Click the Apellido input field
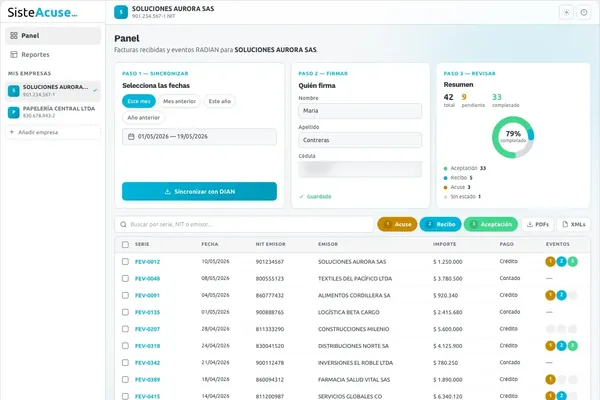 pyautogui.click(x=360, y=140)
